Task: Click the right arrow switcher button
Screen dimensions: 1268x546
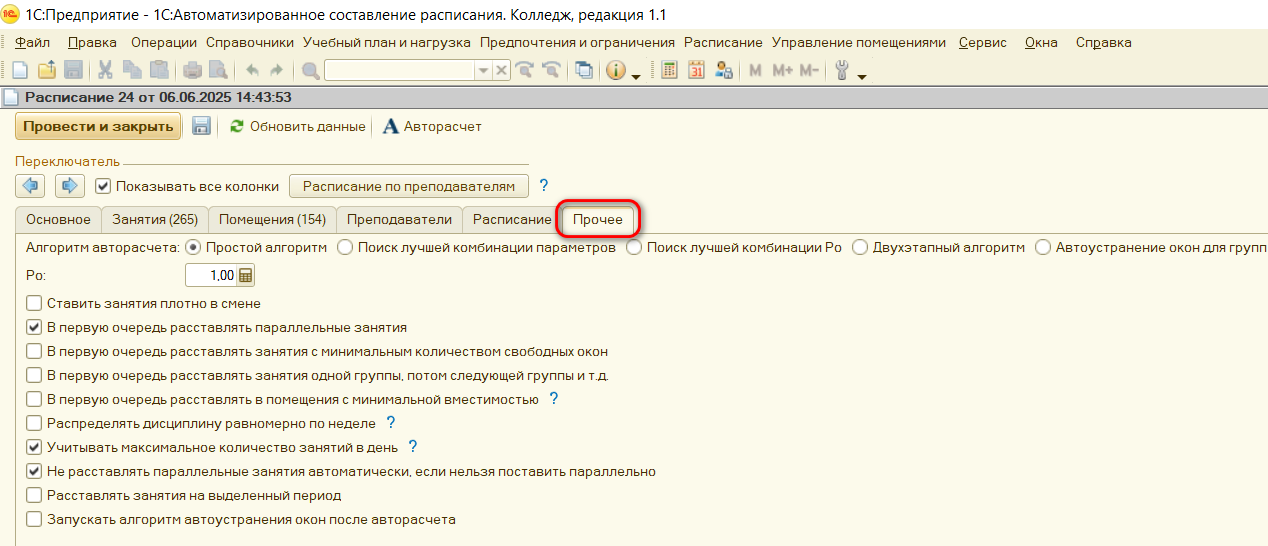Action: coord(69,185)
